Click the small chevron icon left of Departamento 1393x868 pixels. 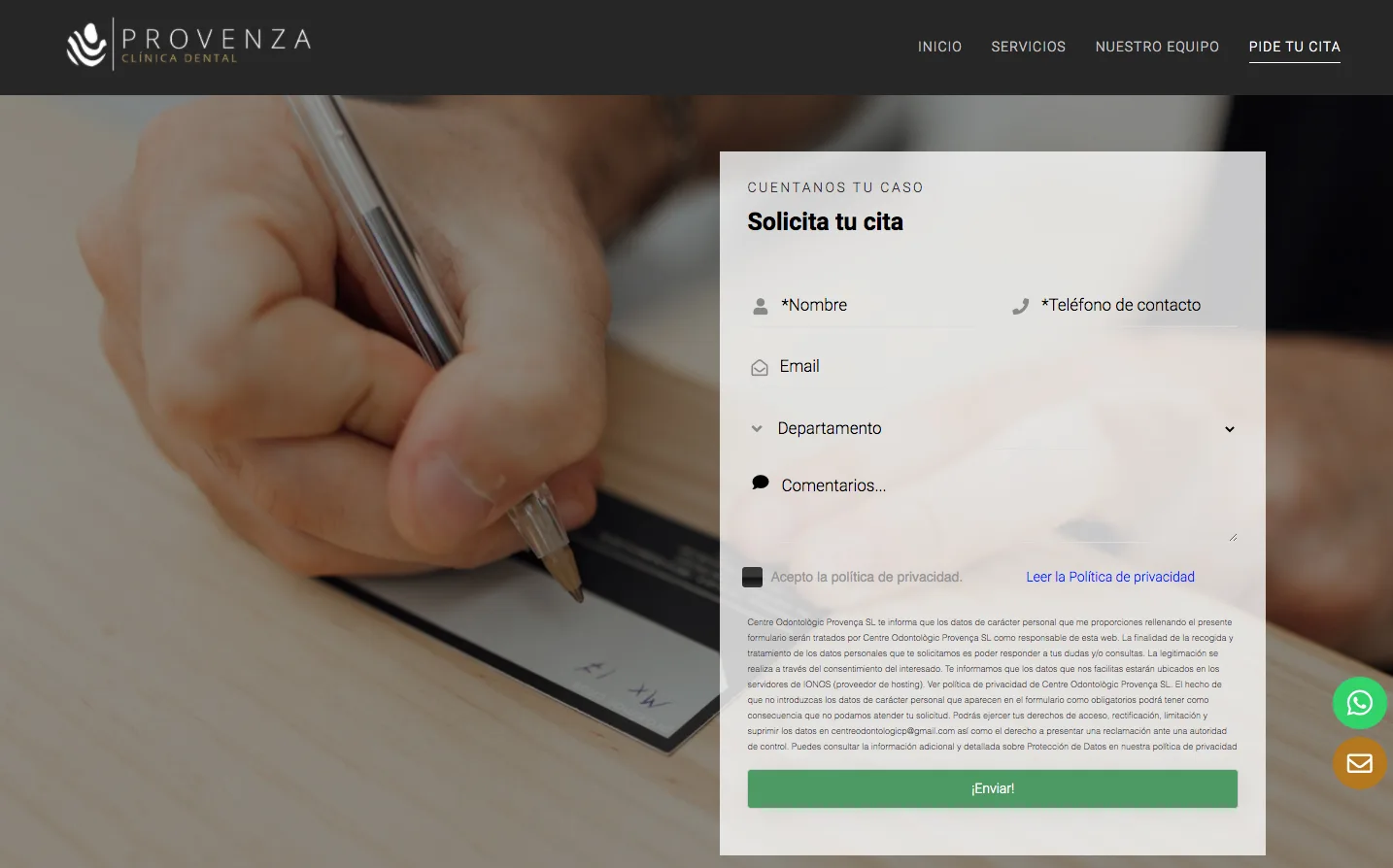pos(757,428)
